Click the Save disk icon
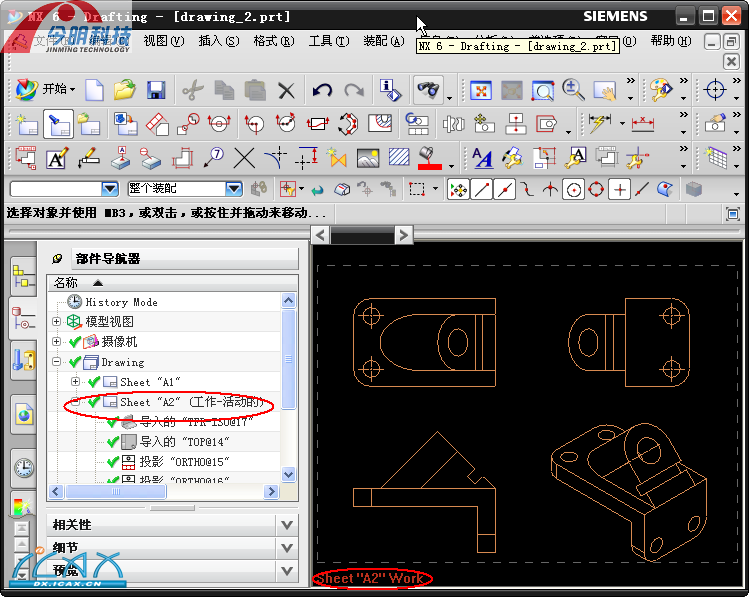Viewport: 749px width, 597px height. coord(156,91)
